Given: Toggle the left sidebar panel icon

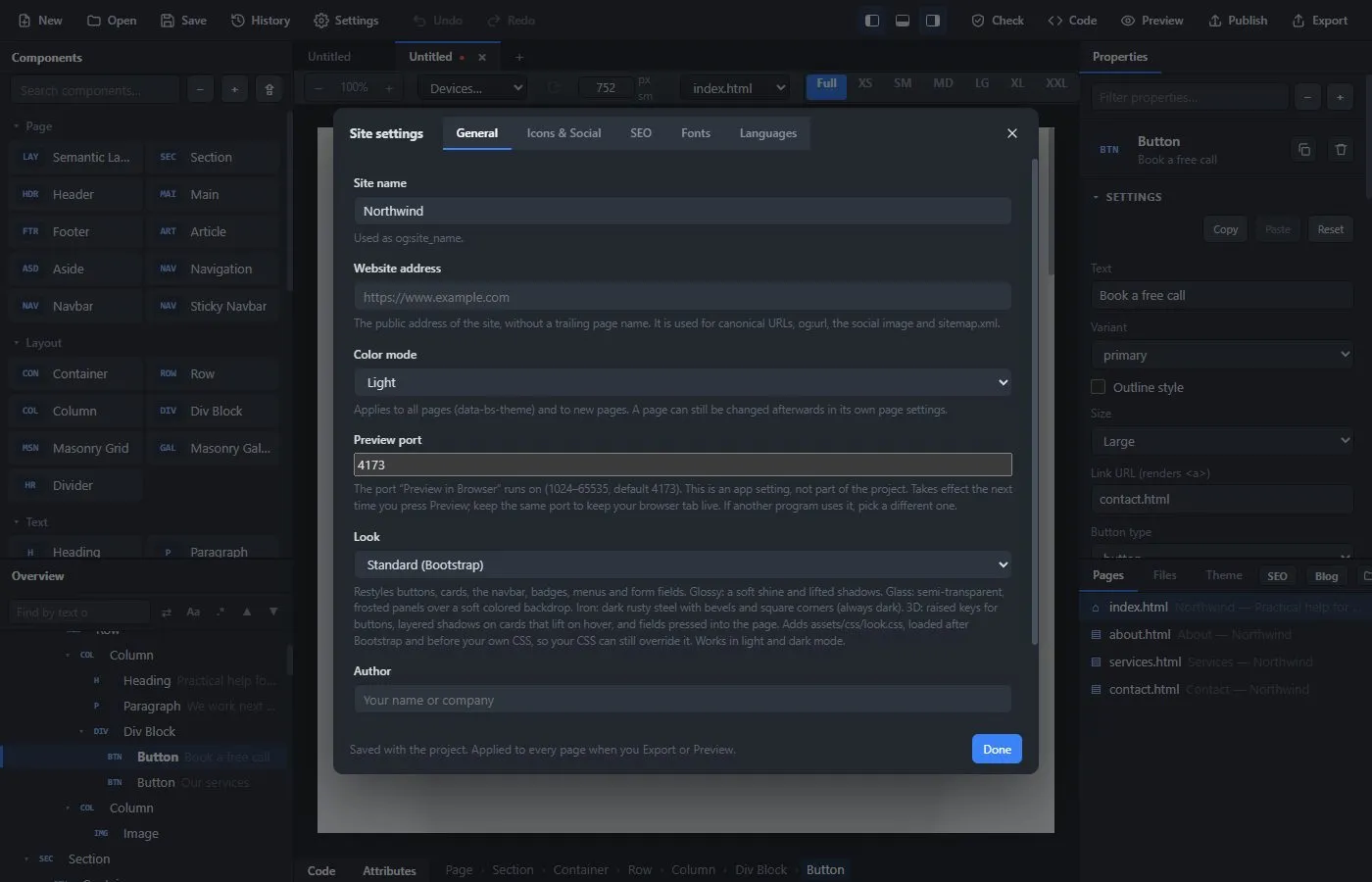Looking at the screenshot, I should coord(871,21).
